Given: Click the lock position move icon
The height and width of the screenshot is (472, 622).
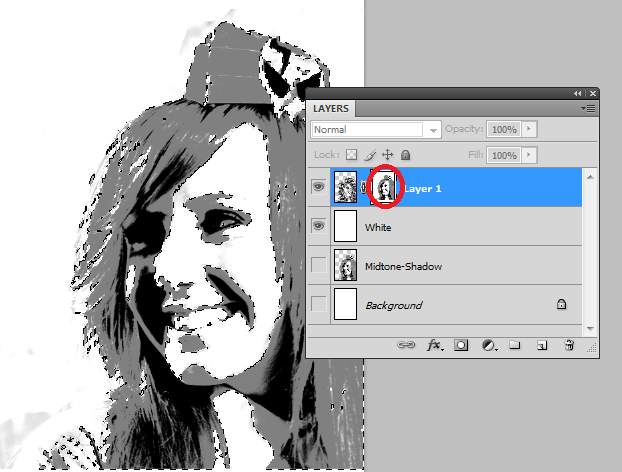Looking at the screenshot, I should coord(387,156).
